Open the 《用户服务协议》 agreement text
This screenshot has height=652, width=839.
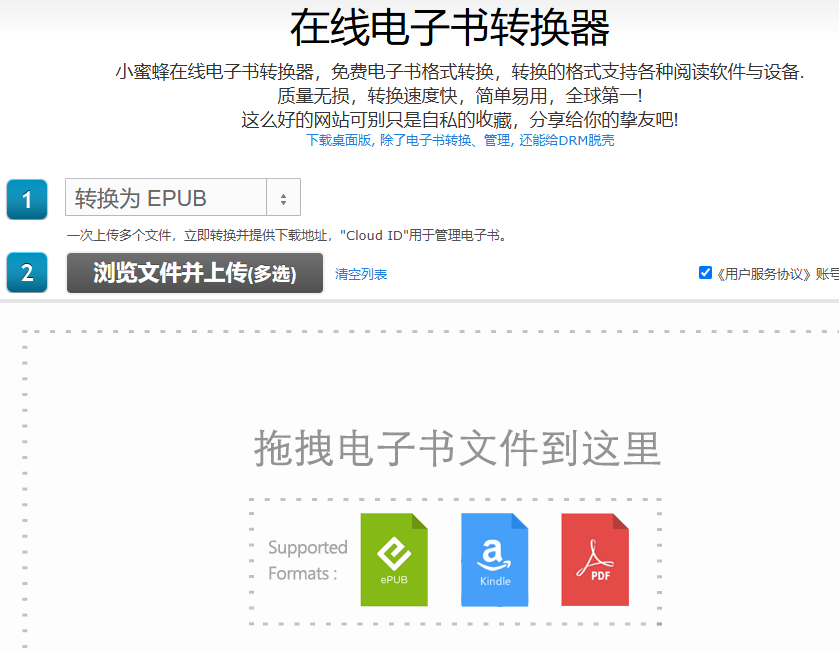click(764, 274)
